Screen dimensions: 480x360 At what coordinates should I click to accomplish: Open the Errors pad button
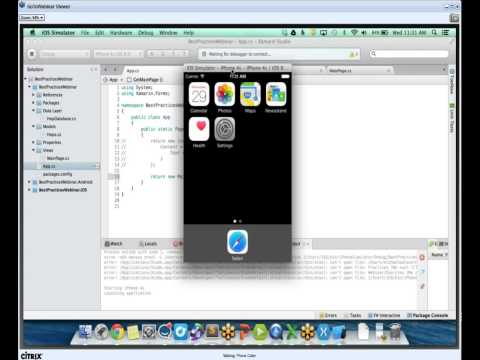[328, 315]
